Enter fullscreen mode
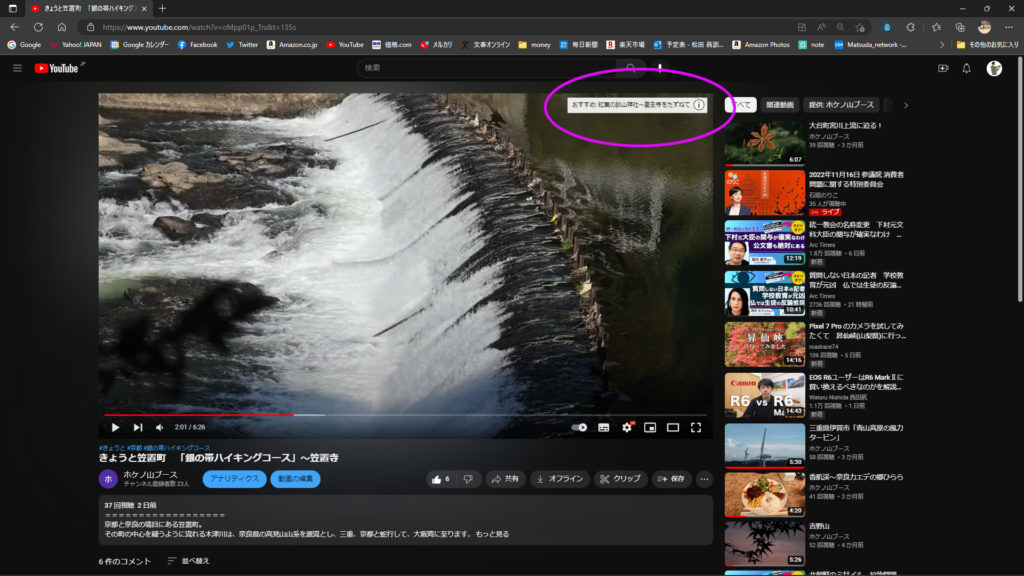This screenshot has height=576, width=1024. tap(696, 427)
